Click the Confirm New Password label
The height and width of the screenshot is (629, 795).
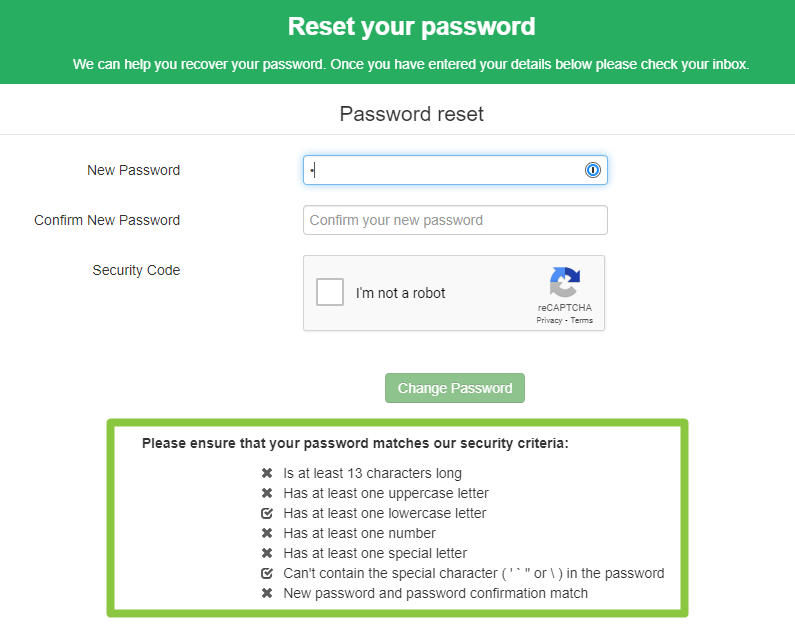pyautogui.click(x=107, y=220)
